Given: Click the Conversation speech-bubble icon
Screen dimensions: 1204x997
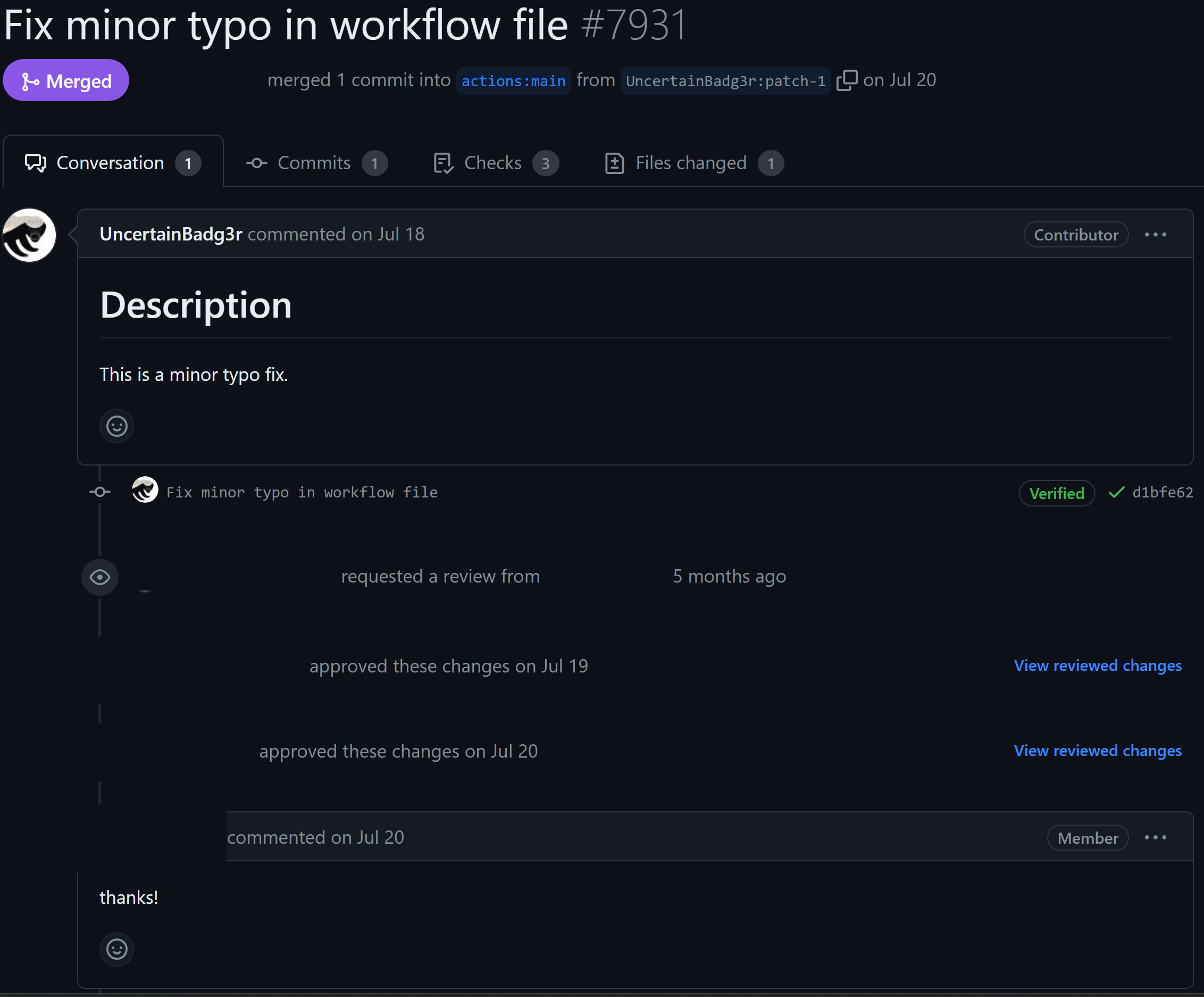Looking at the screenshot, I should (35, 162).
